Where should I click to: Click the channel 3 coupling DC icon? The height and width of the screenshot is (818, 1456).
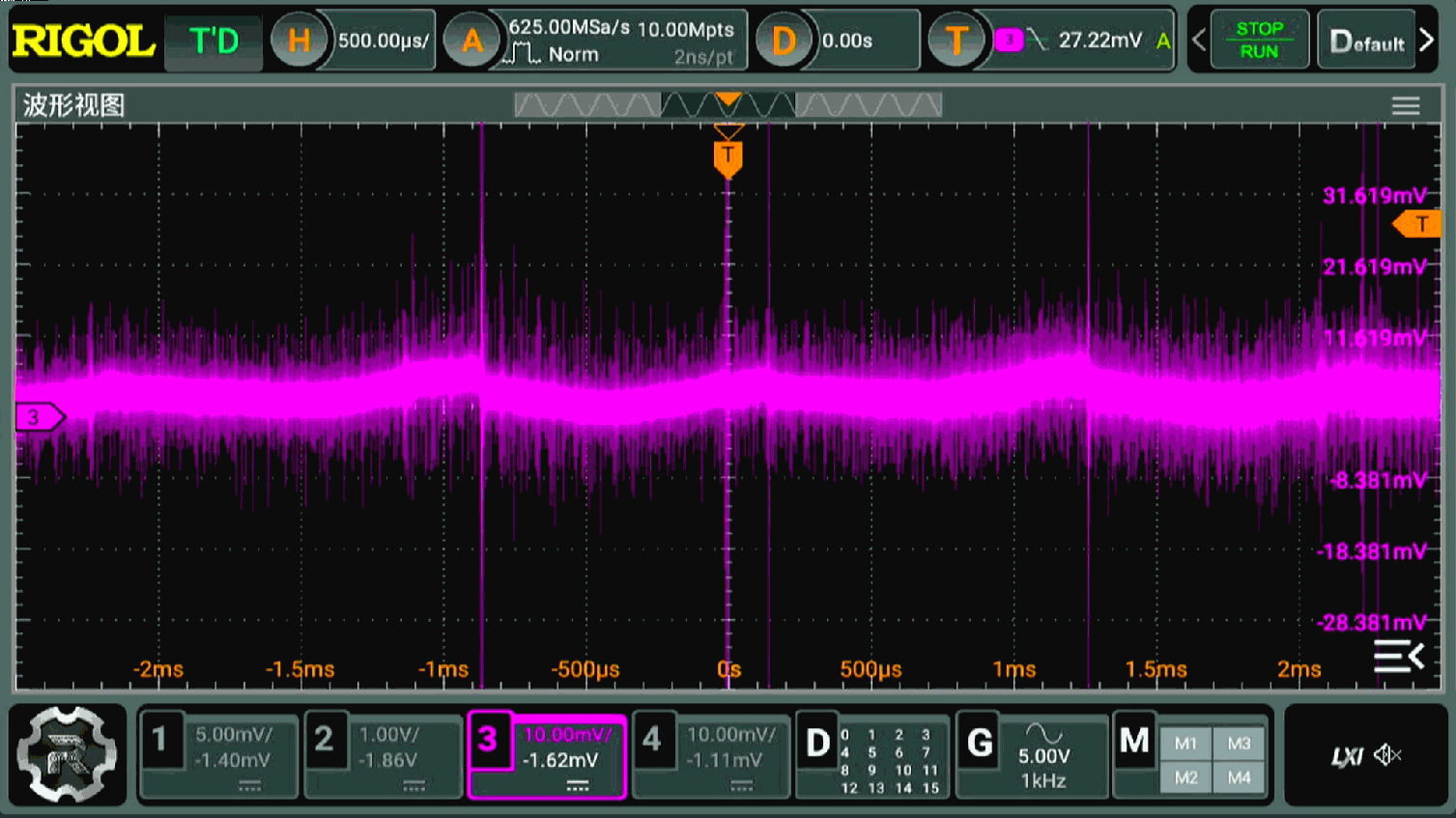(x=578, y=787)
